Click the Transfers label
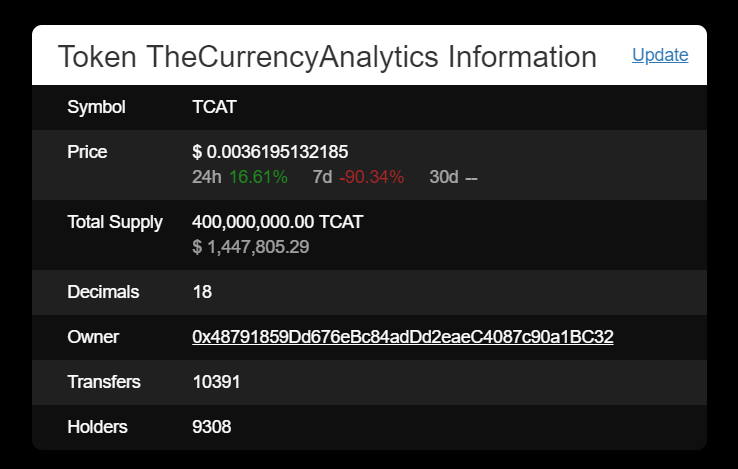 (104, 382)
